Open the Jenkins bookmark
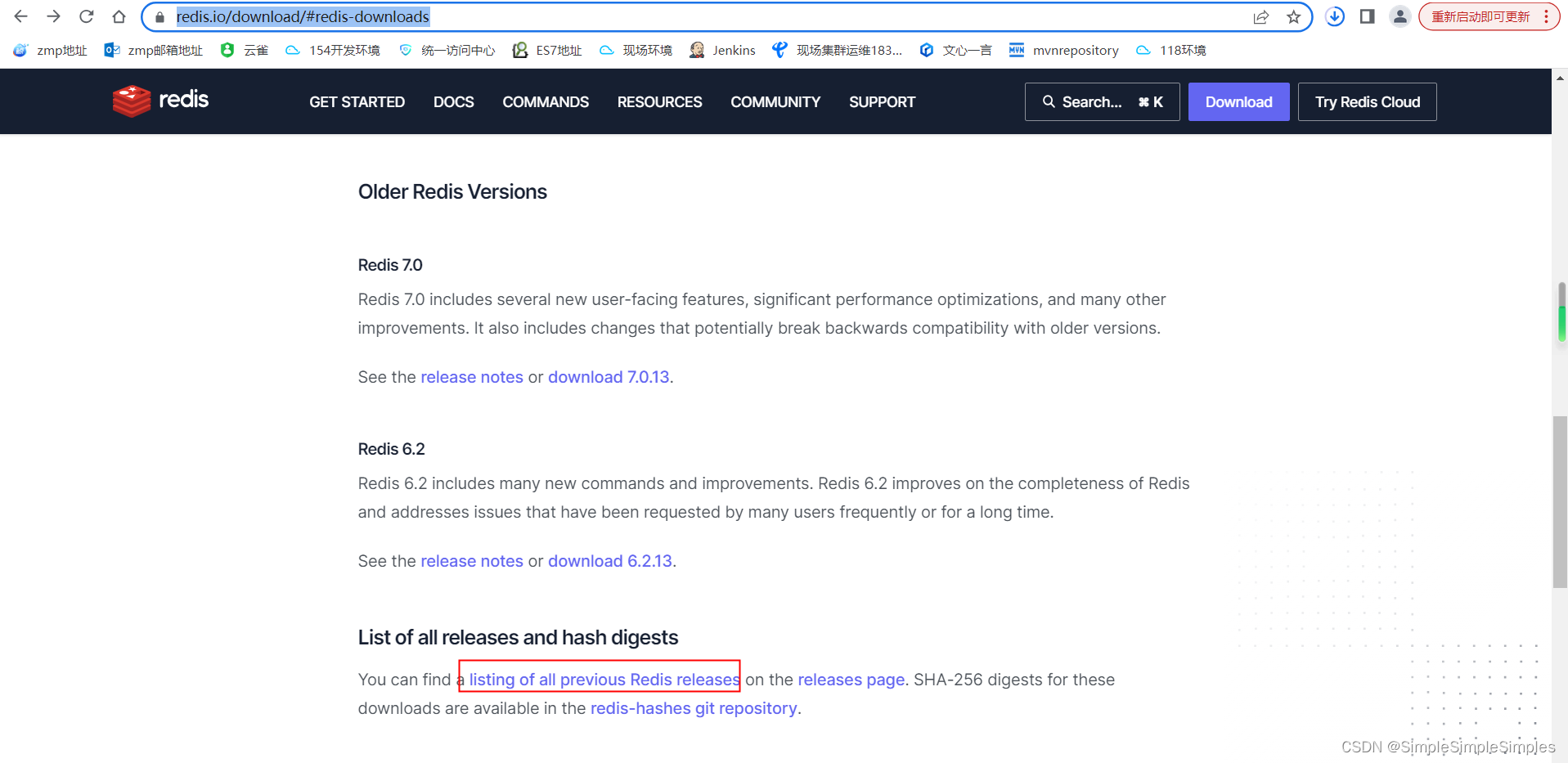Screen dimensions: 1568x763 click(723, 50)
